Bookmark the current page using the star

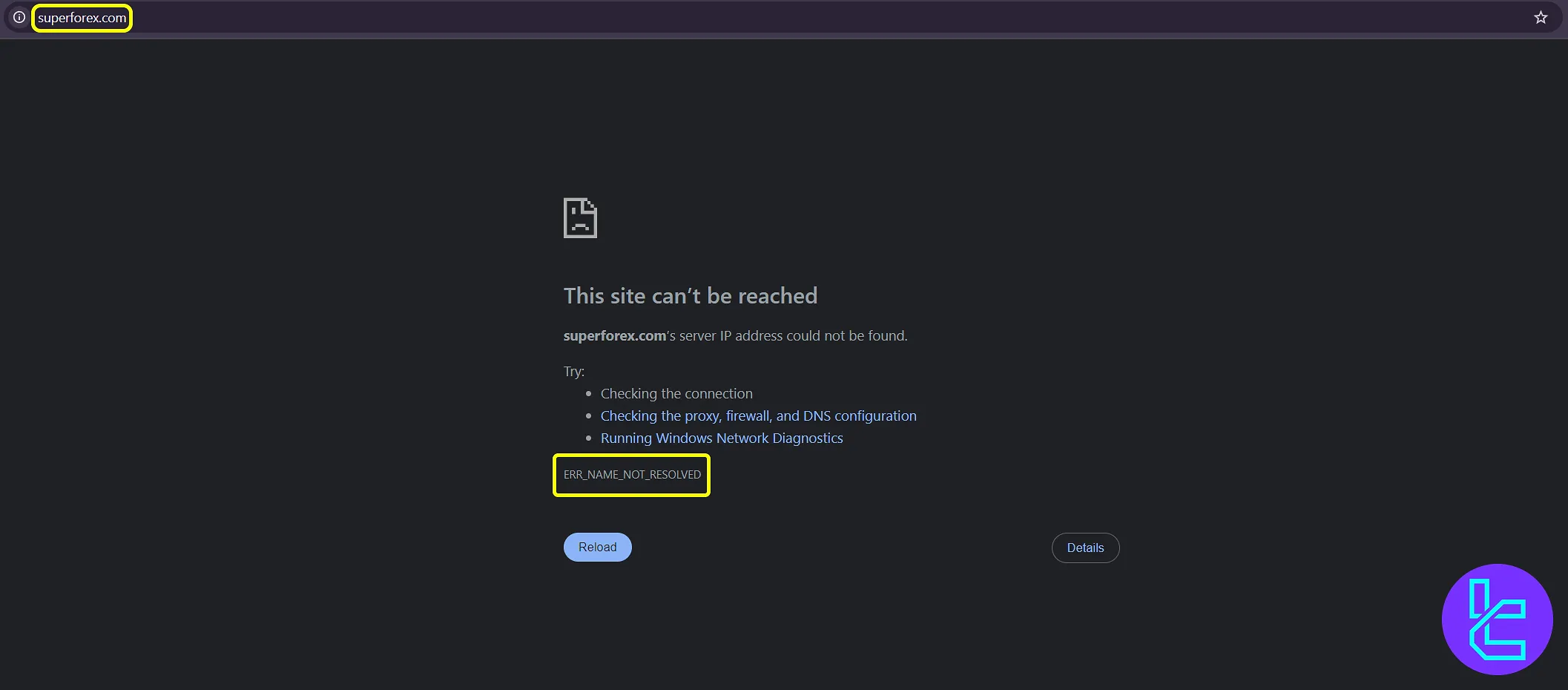[x=1541, y=16]
